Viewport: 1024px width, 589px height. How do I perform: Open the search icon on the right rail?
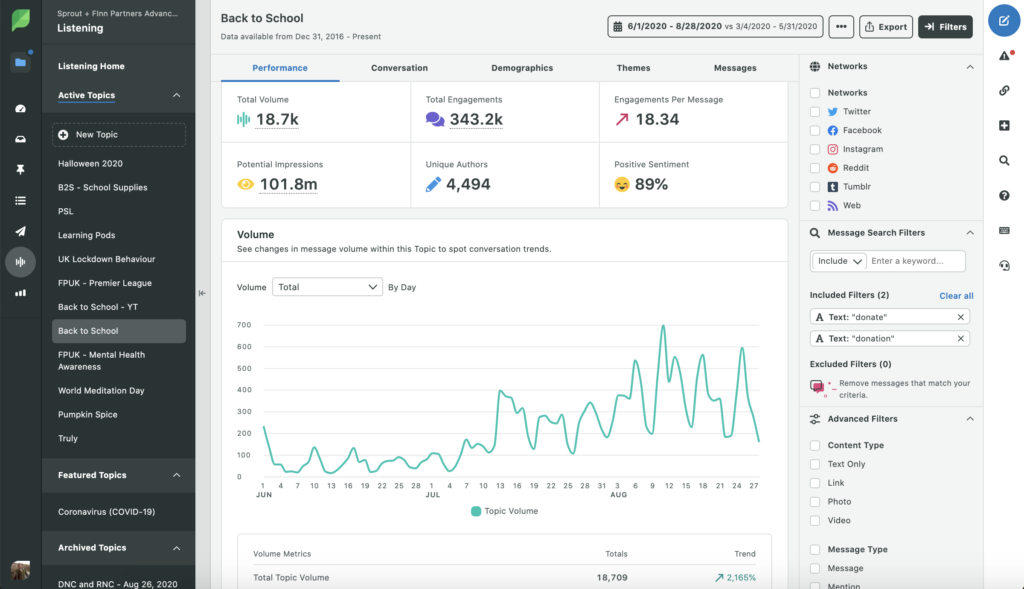click(1004, 160)
